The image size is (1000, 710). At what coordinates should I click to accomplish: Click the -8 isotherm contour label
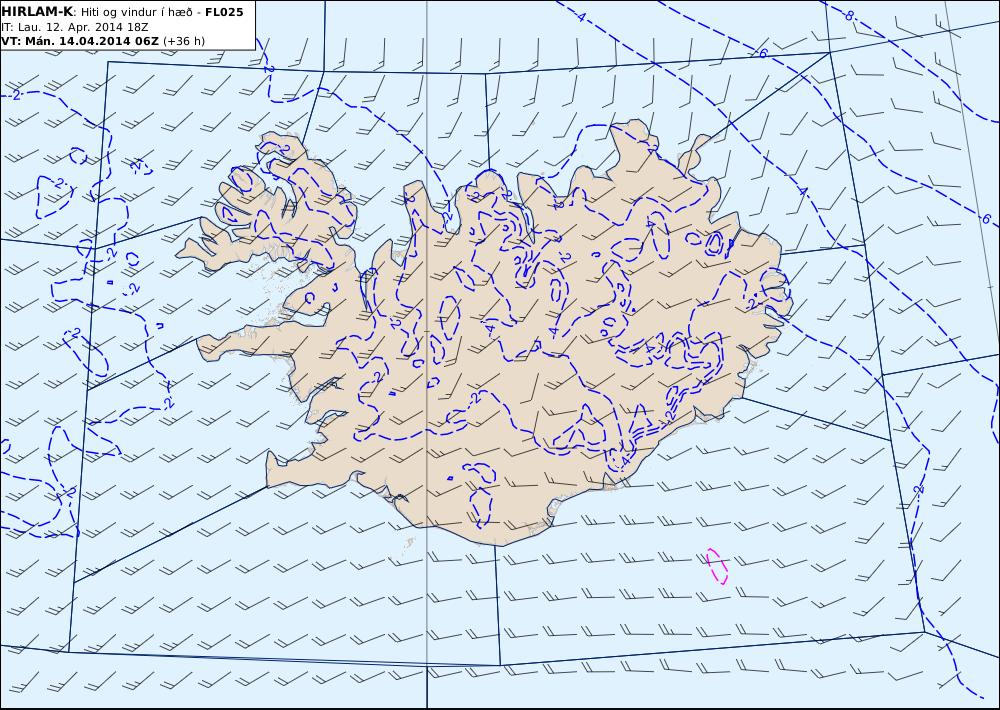pos(849,15)
